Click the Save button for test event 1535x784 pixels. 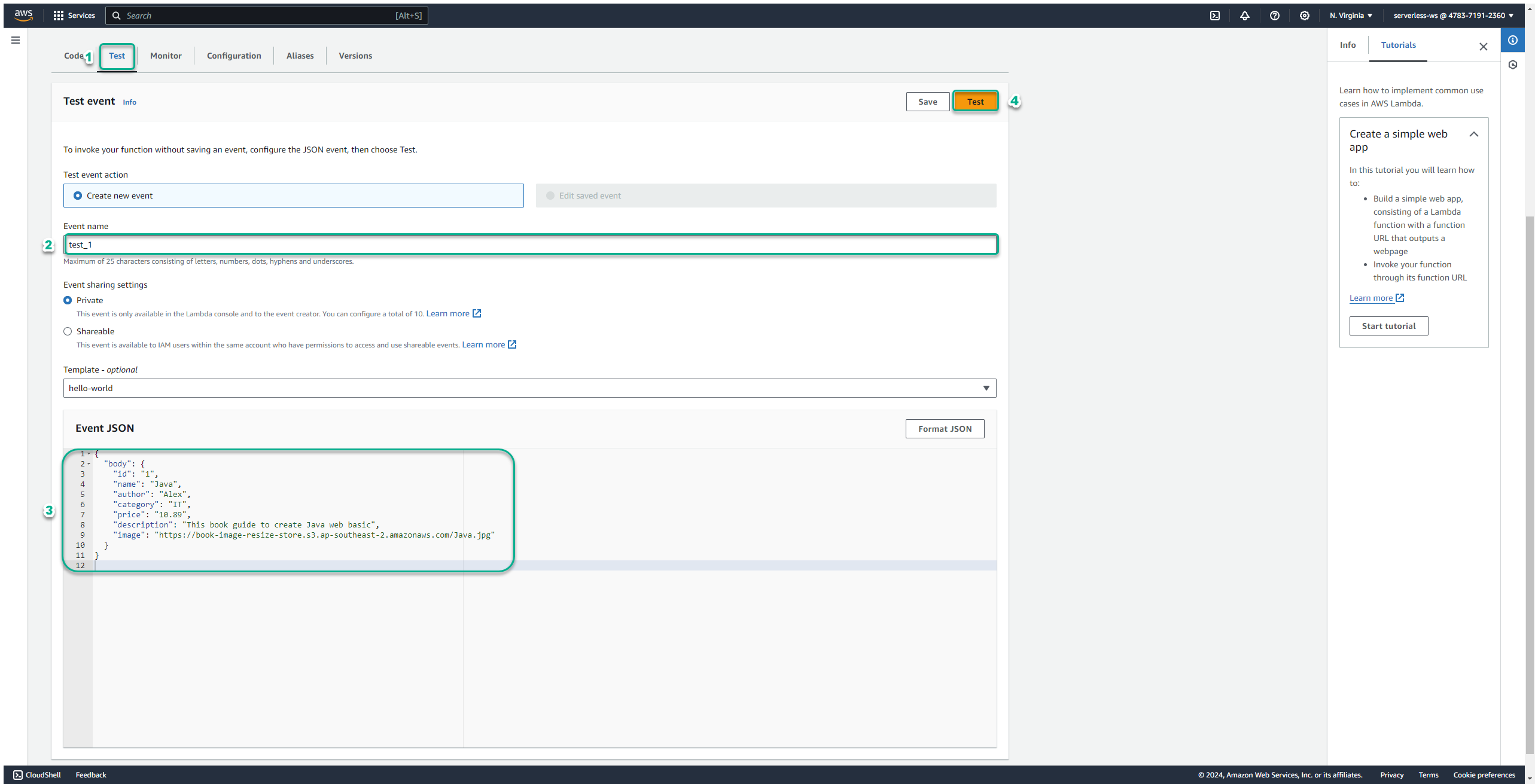(x=927, y=101)
